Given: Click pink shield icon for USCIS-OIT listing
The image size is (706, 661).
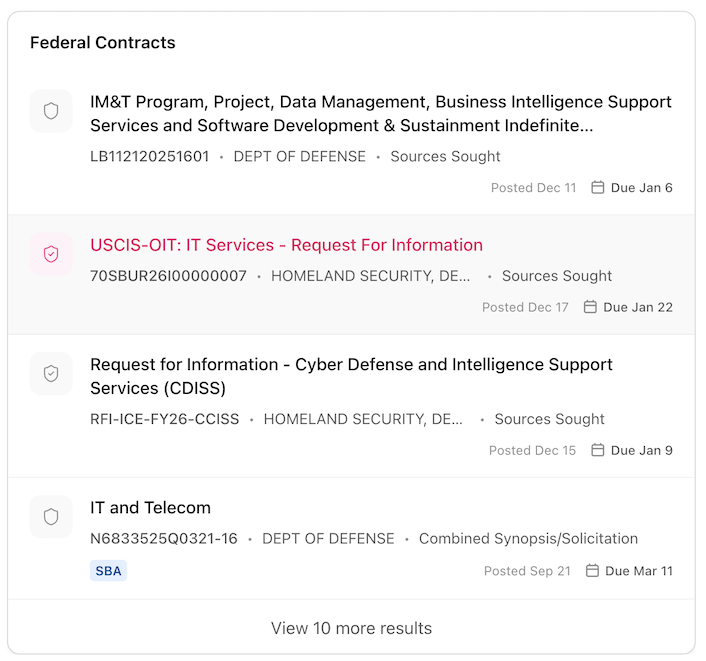Looking at the screenshot, I should (x=51, y=254).
